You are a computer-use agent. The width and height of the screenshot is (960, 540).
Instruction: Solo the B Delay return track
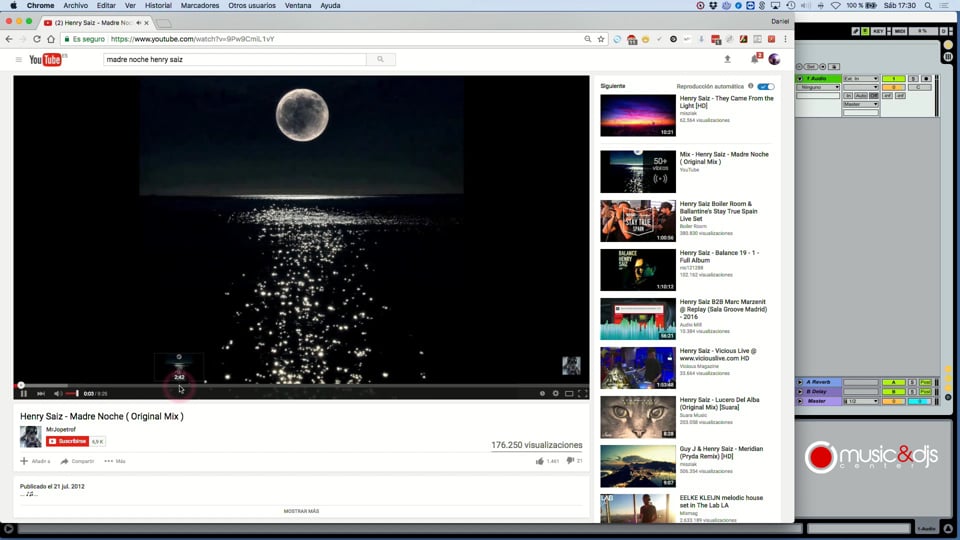[912, 392]
